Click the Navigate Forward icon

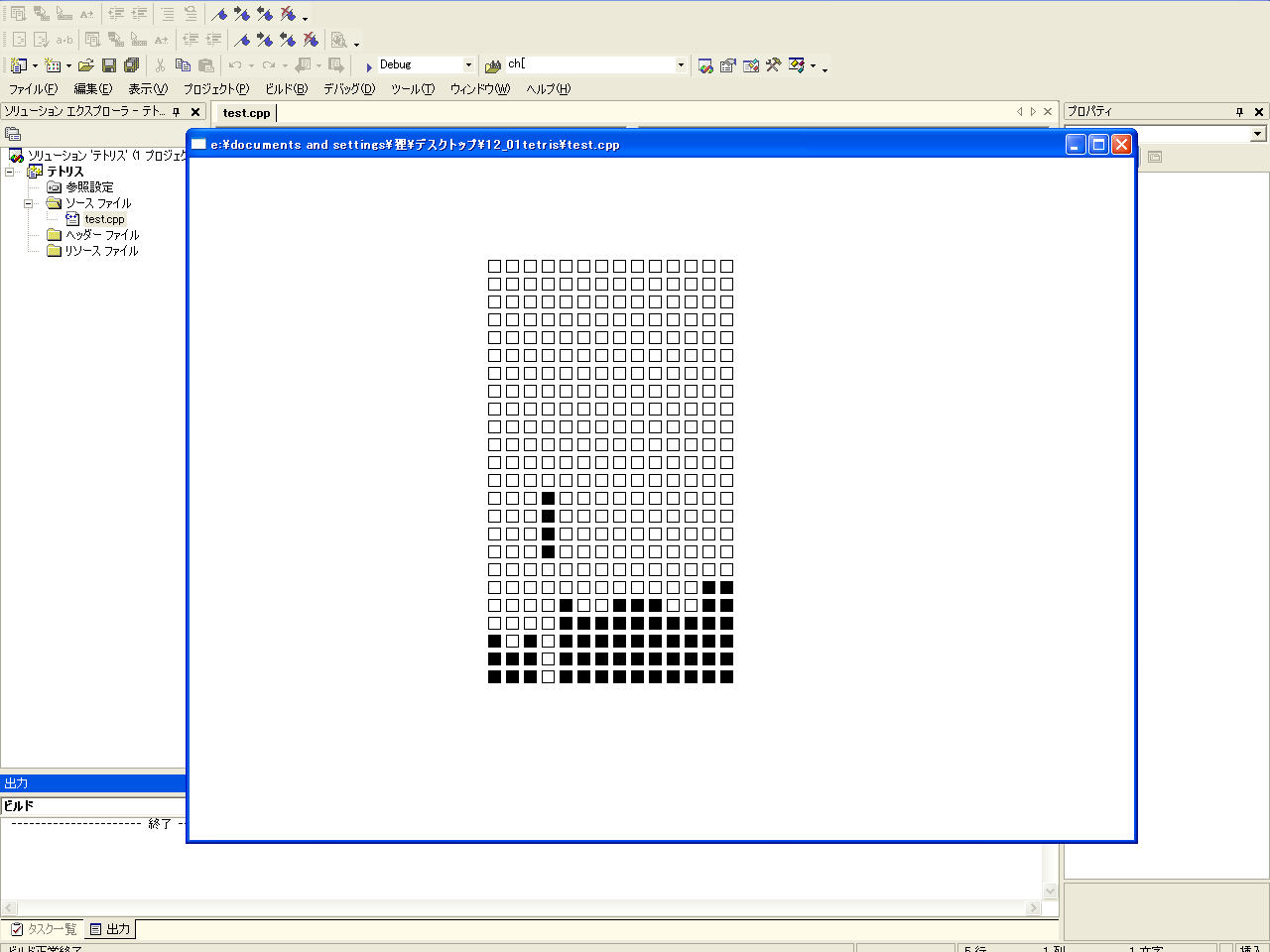coord(336,65)
